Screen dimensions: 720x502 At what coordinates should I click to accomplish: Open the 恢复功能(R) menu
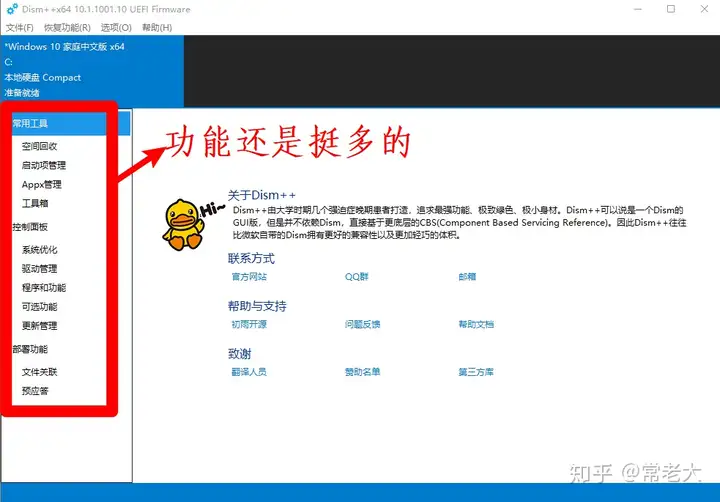[67, 28]
